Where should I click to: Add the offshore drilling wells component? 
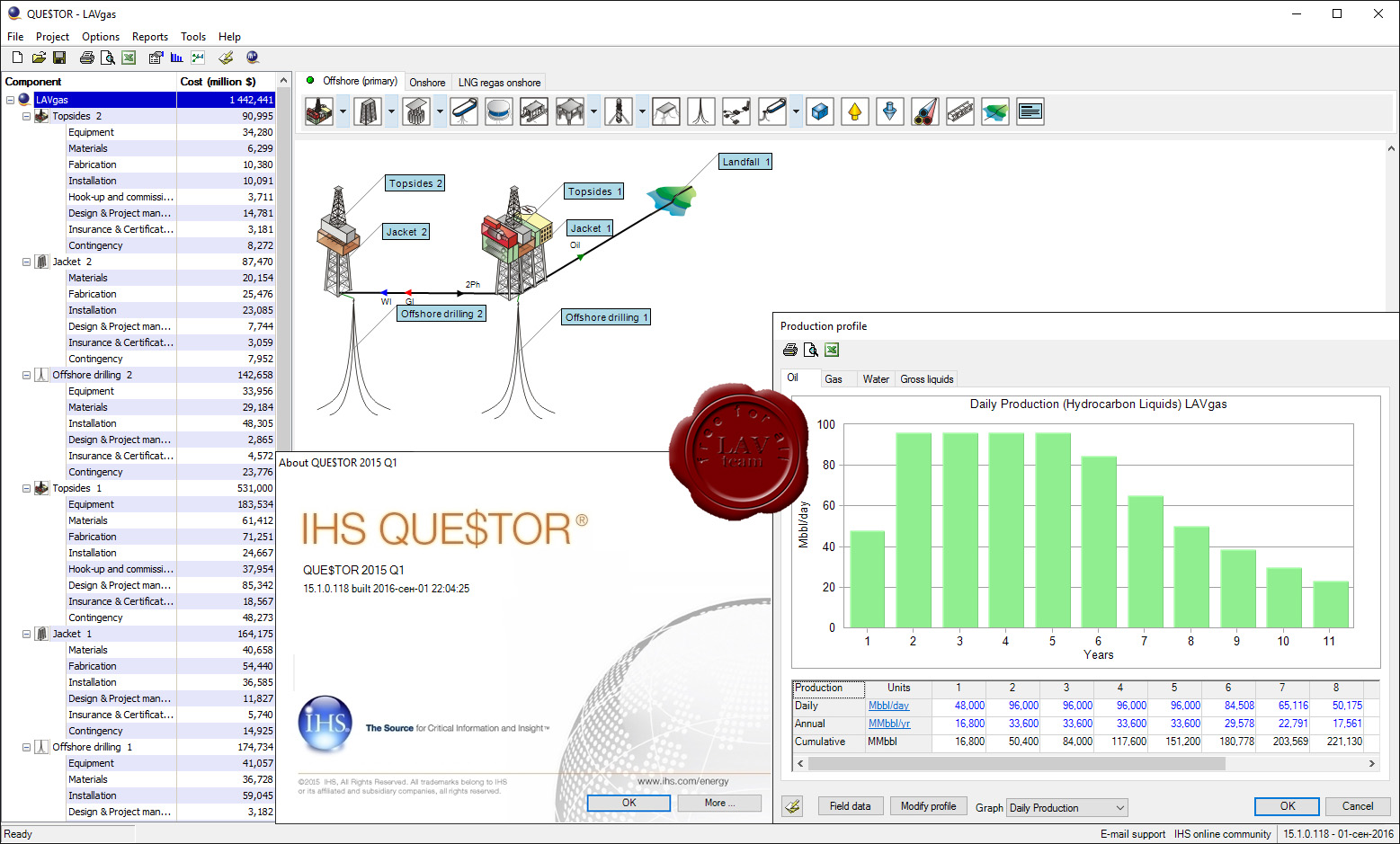pos(701,112)
